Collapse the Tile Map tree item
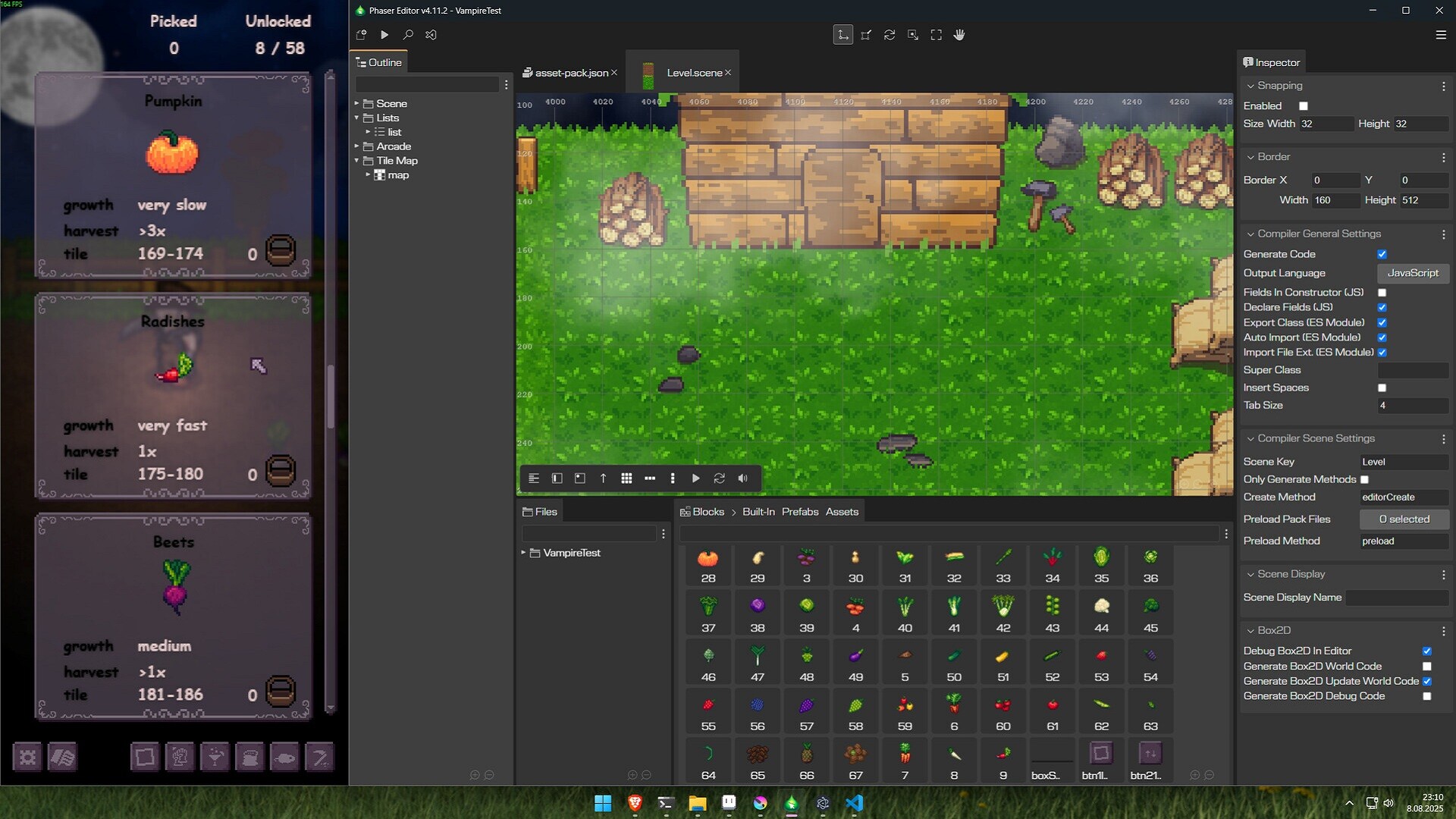1456x819 pixels. click(x=357, y=160)
